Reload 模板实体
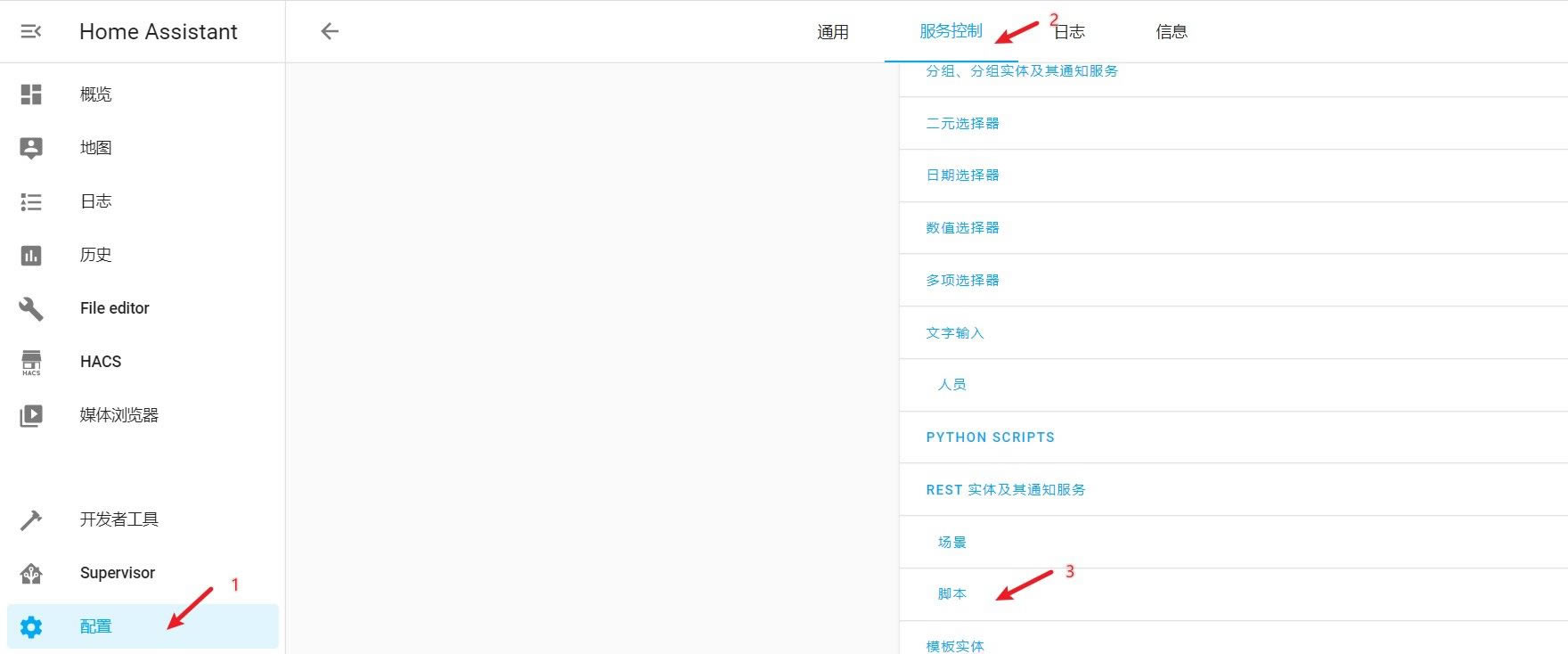1568x654 pixels. tap(955, 647)
